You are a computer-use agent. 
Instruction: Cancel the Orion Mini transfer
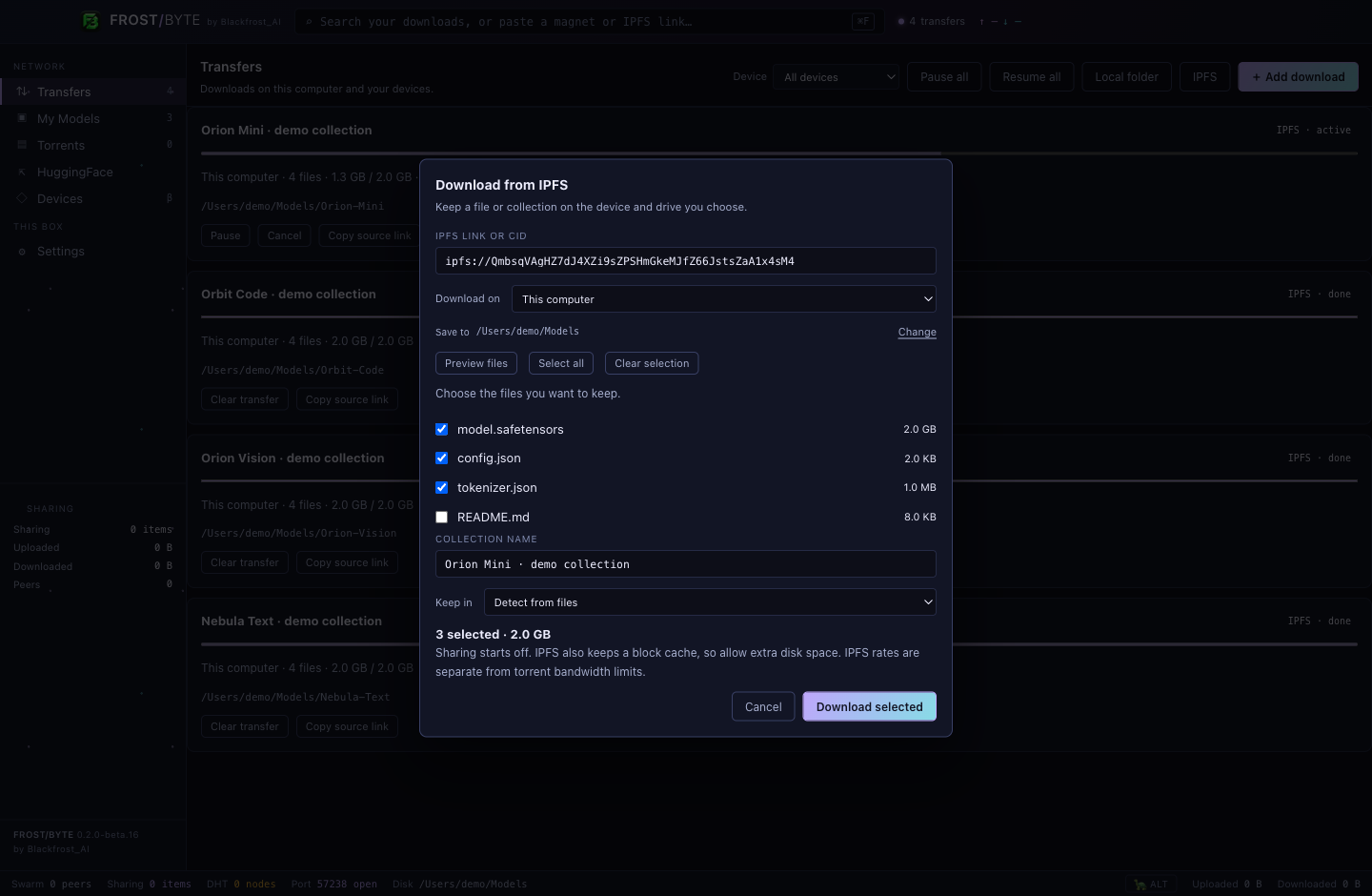click(x=285, y=235)
